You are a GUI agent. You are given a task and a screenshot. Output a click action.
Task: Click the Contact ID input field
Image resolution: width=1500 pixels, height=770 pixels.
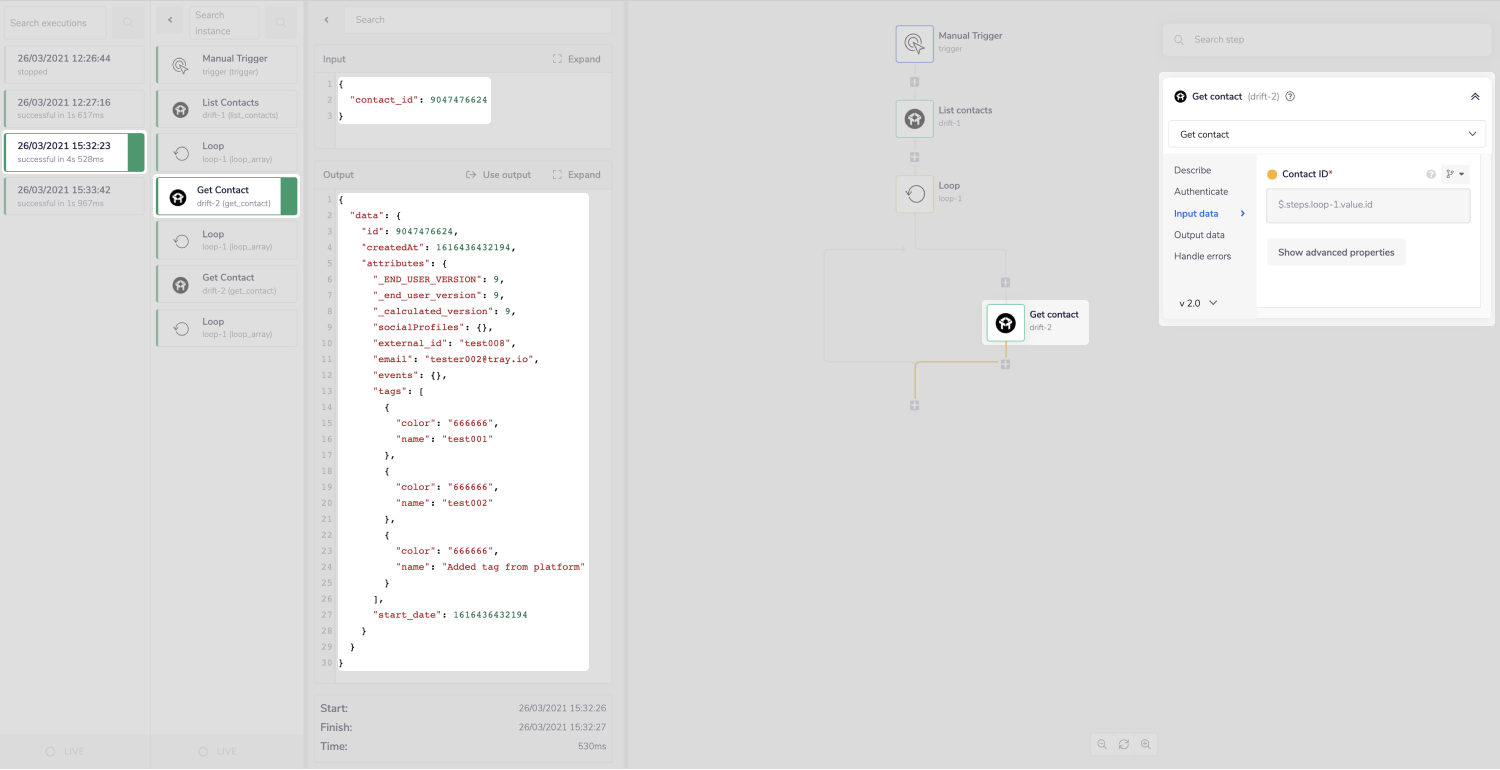click(x=1367, y=205)
